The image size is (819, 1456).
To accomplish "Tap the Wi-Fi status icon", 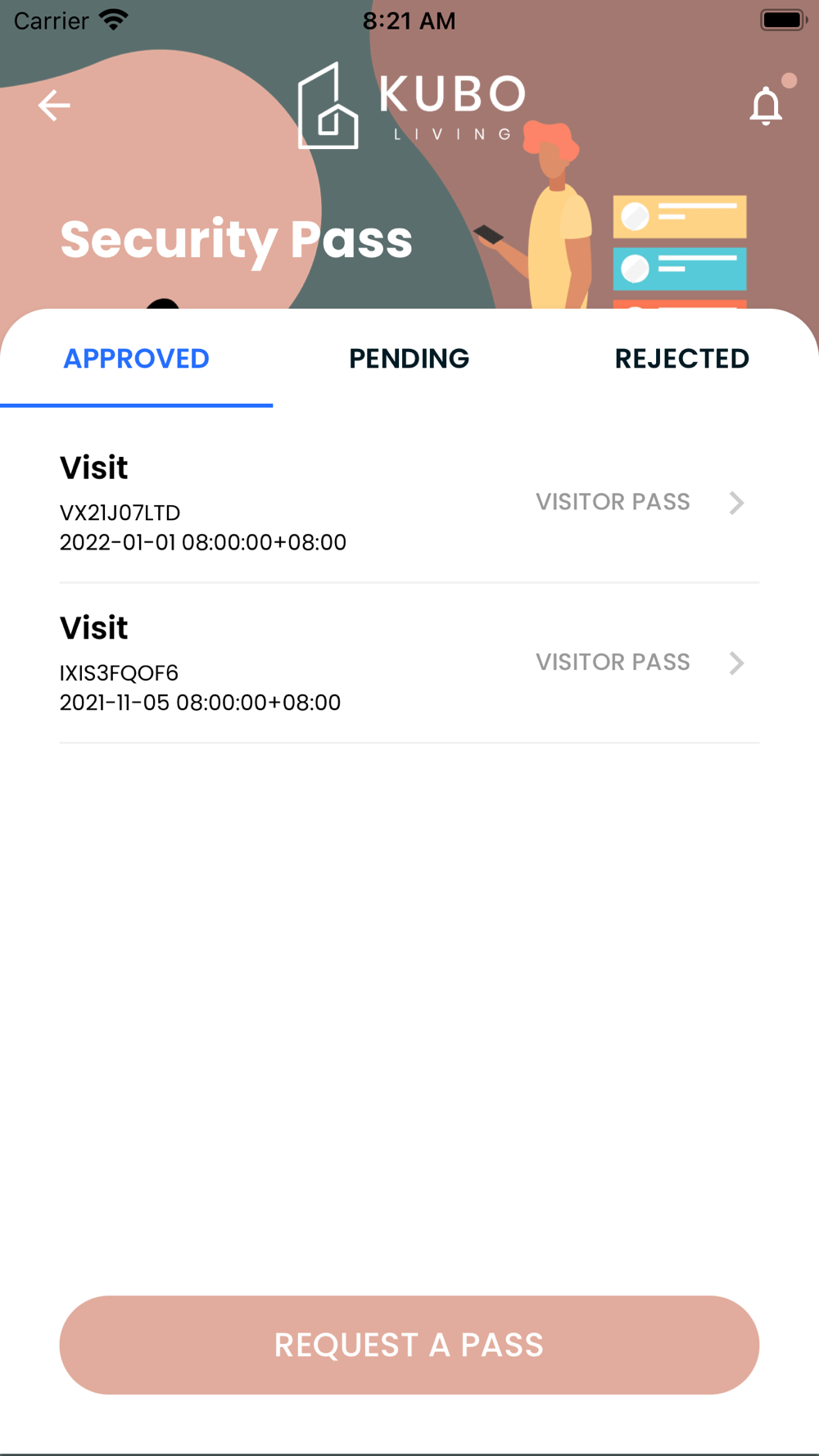I will (114, 20).
